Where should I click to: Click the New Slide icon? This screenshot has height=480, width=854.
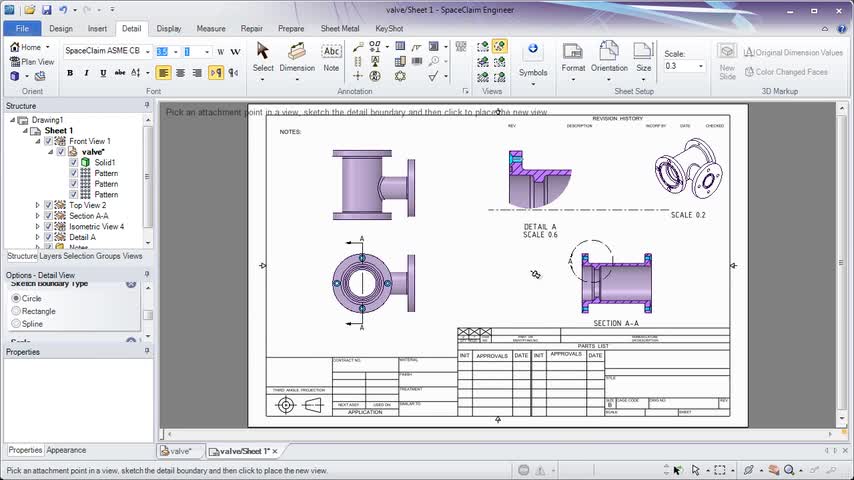point(727,51)
